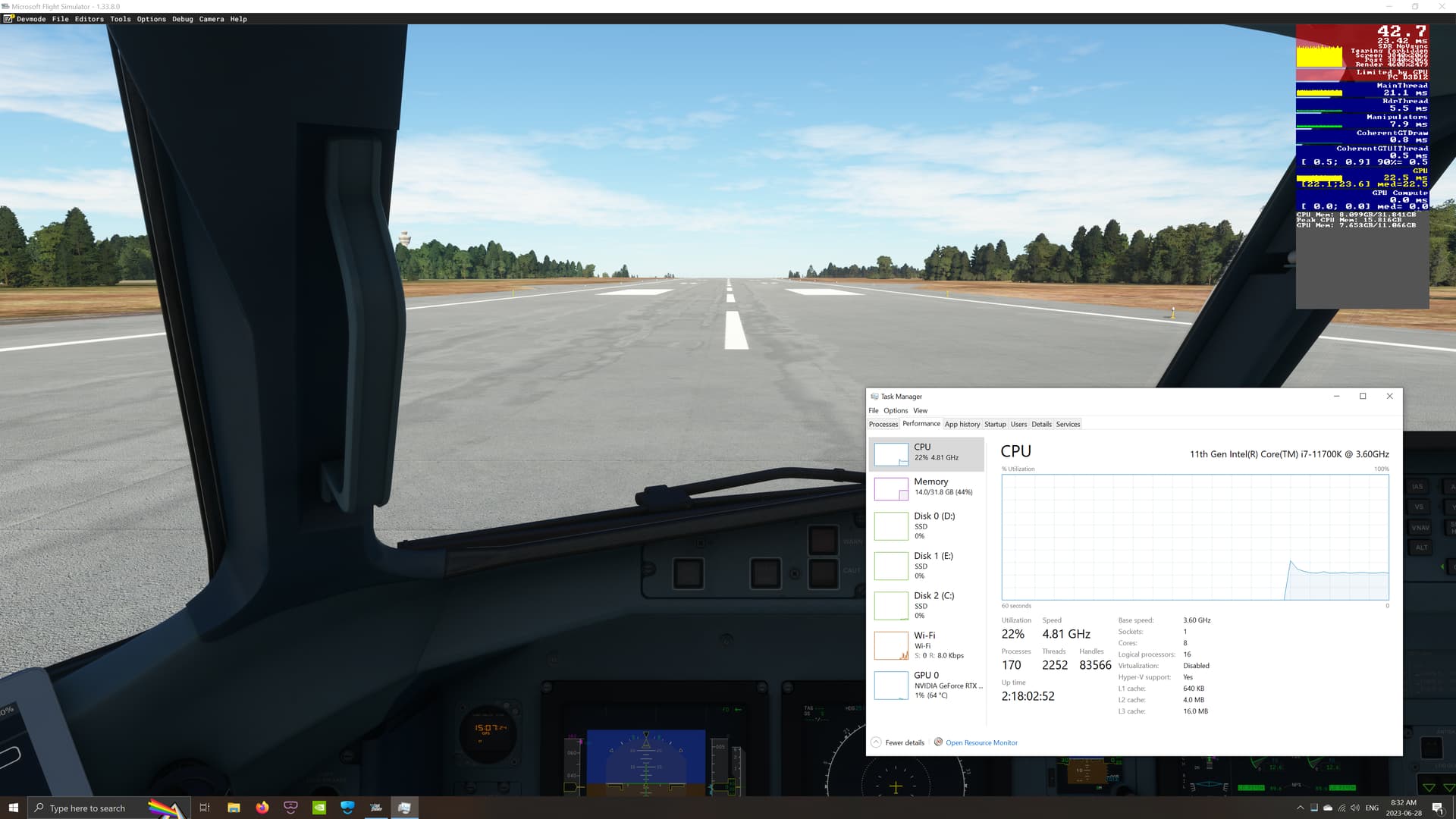
Task: Open the Camera menu in the devmode bar
Action: [211, 19]
